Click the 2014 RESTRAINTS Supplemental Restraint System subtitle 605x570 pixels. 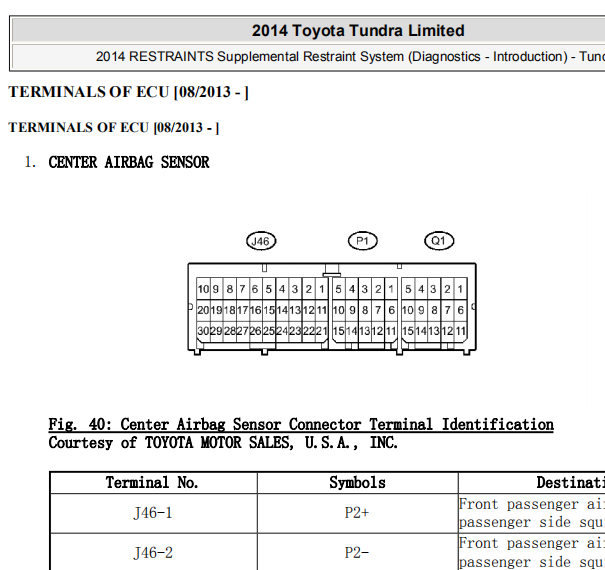[x=350, y=57]
